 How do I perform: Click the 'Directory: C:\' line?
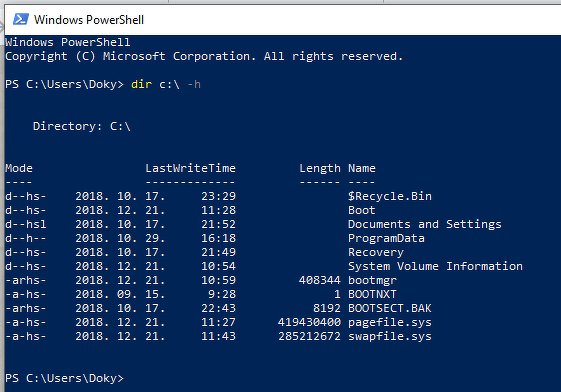coord(82,126)
